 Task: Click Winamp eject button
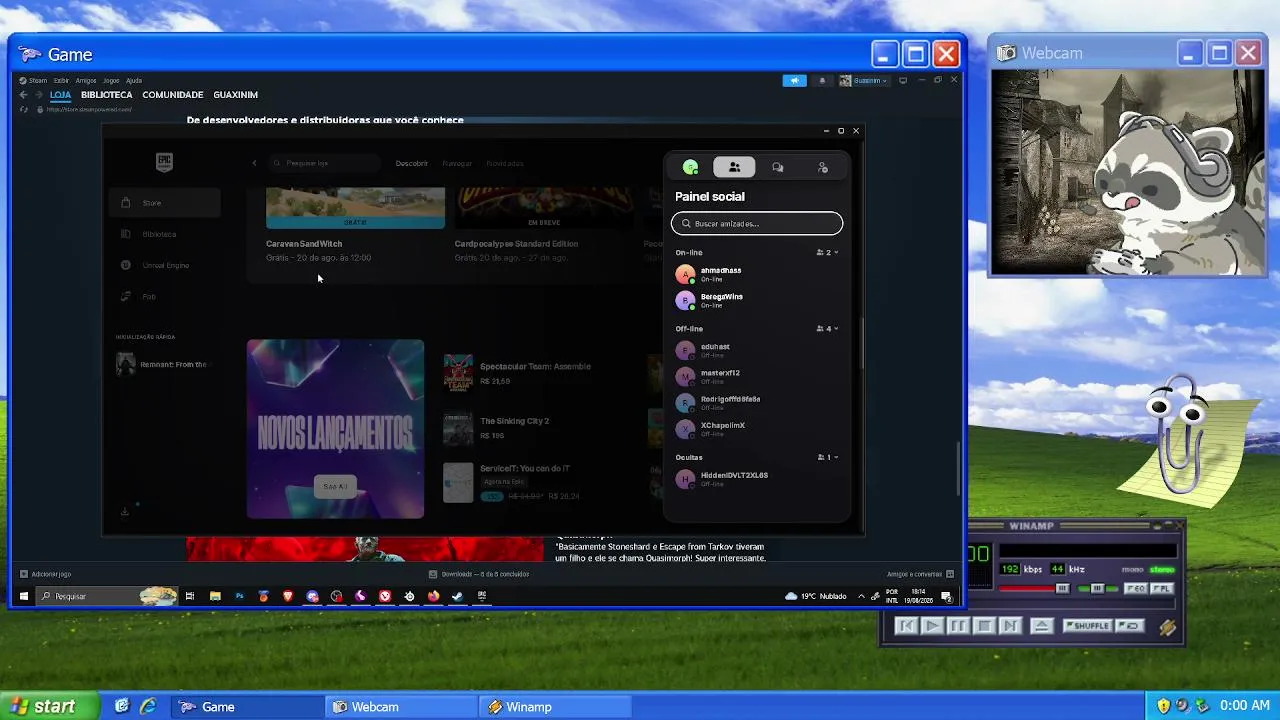click(1041, 626)
